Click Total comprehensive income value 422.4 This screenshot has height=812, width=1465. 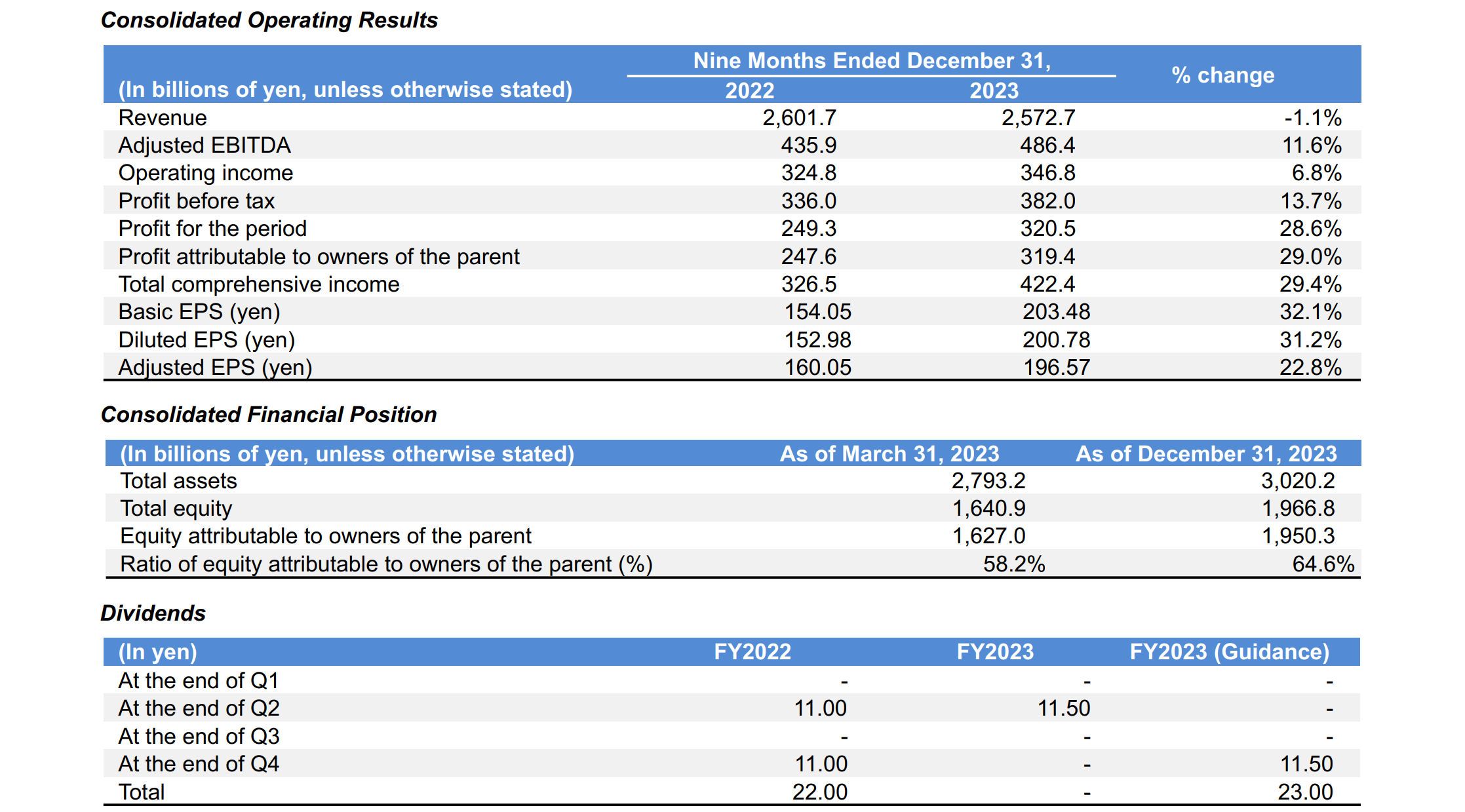[1047, 284]
